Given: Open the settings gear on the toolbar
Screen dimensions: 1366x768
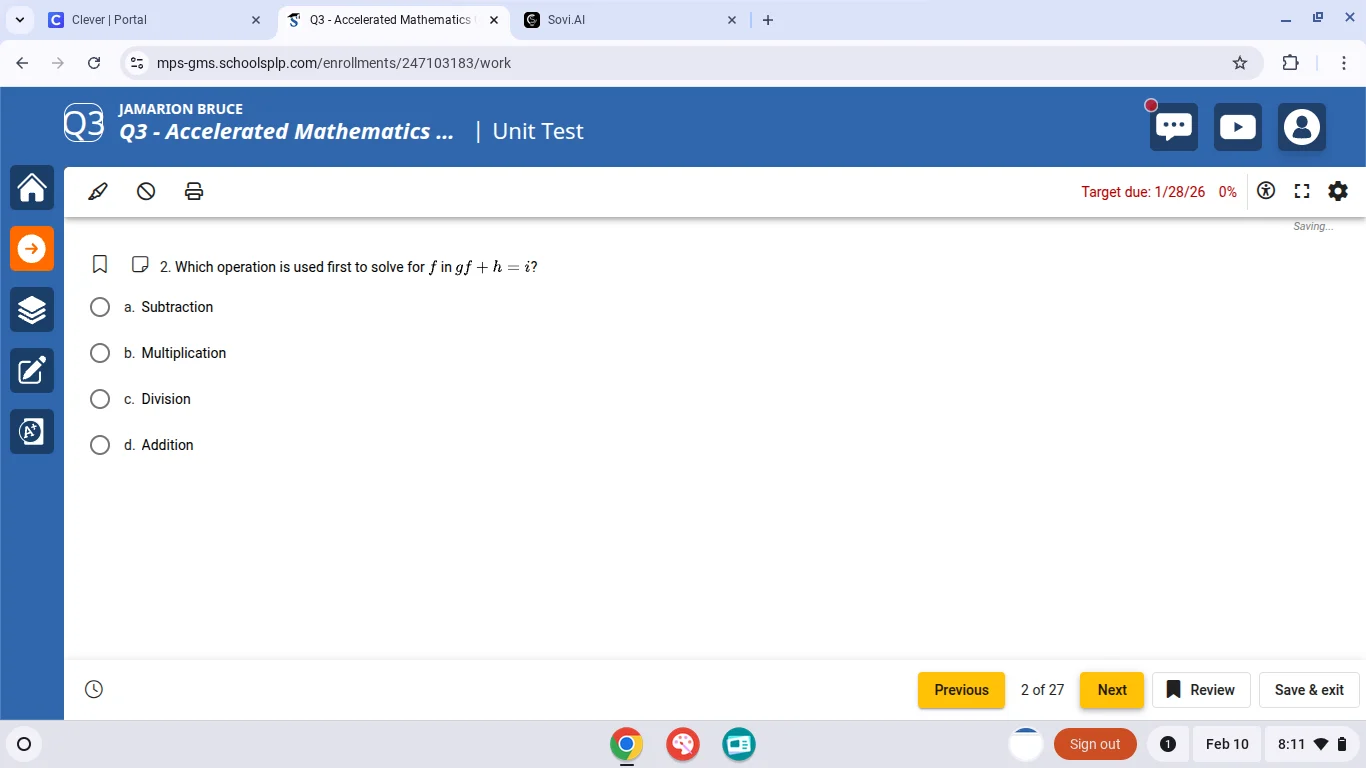Looking at the screenshot, I should click(x=1338, y=191).
